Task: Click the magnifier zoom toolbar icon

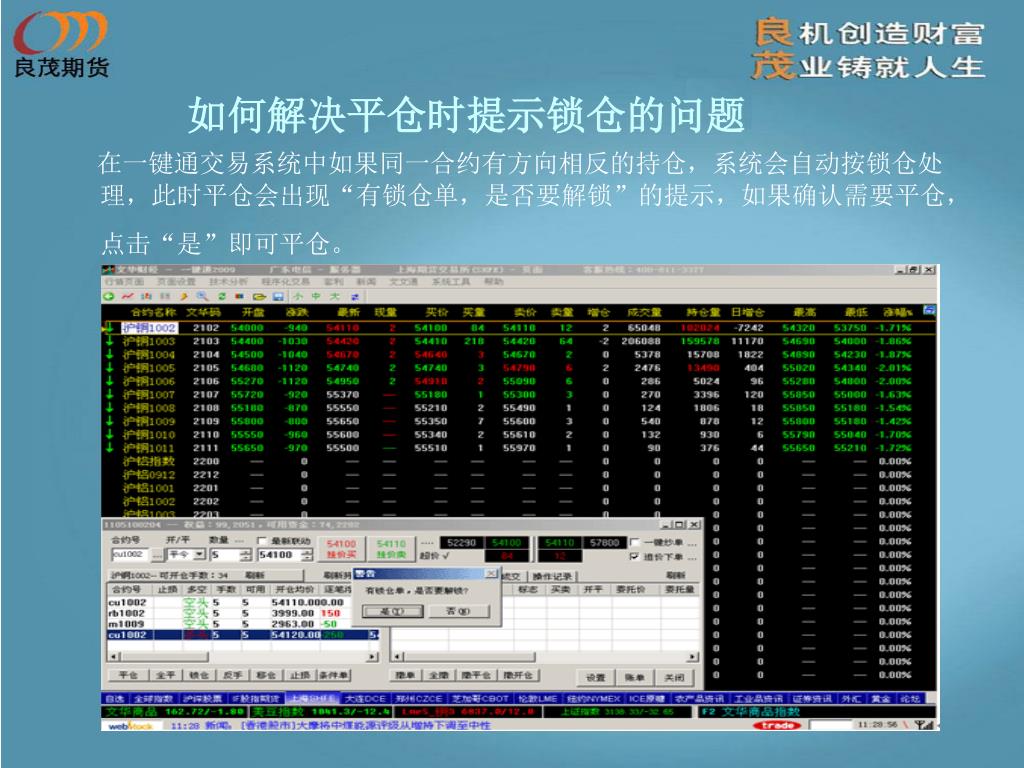Action: [x=202, y=296]
